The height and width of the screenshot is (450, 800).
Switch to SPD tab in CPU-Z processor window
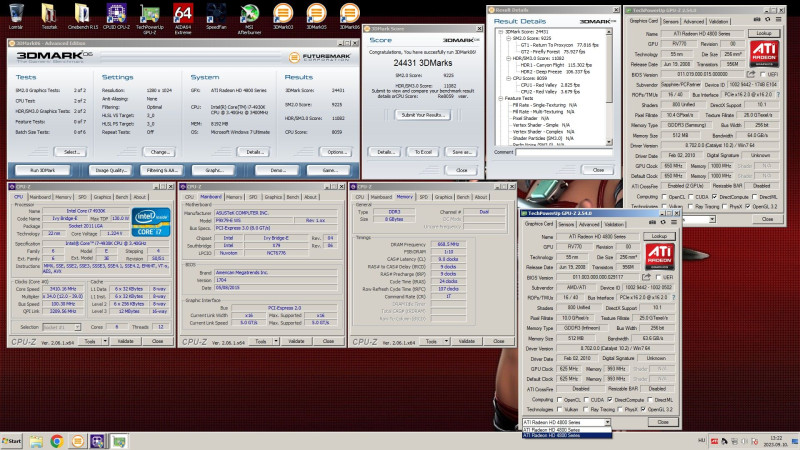coord(82,197)
